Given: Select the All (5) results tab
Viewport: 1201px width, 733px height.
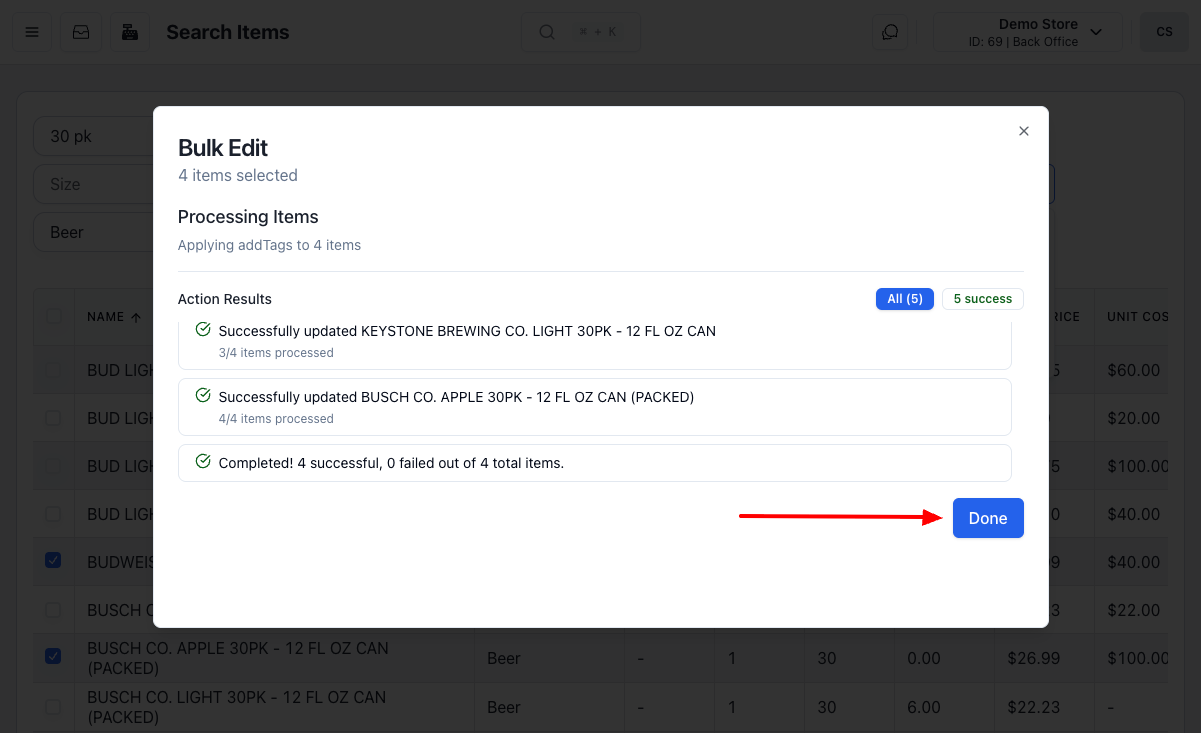Looking at the screenshot, I should (x=905, y=299).
